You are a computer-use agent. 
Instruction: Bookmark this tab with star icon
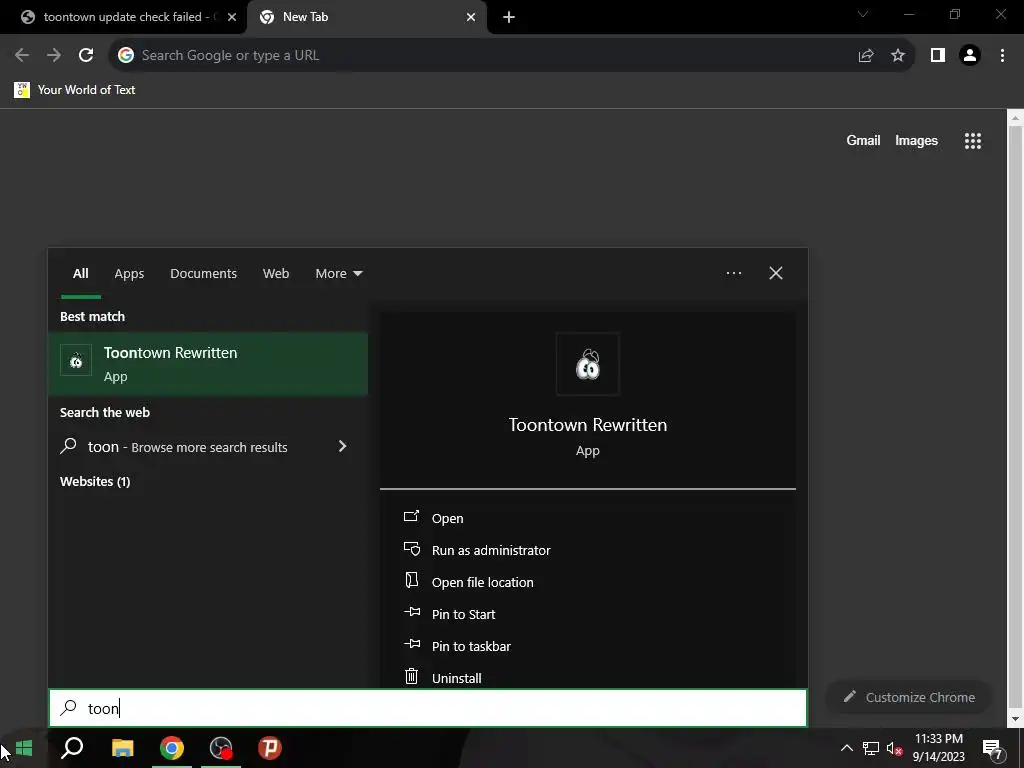[x=898, y=56]
